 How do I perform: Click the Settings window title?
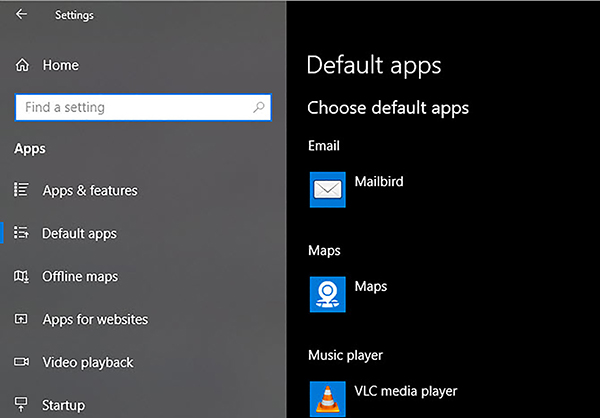click(74, 15)
